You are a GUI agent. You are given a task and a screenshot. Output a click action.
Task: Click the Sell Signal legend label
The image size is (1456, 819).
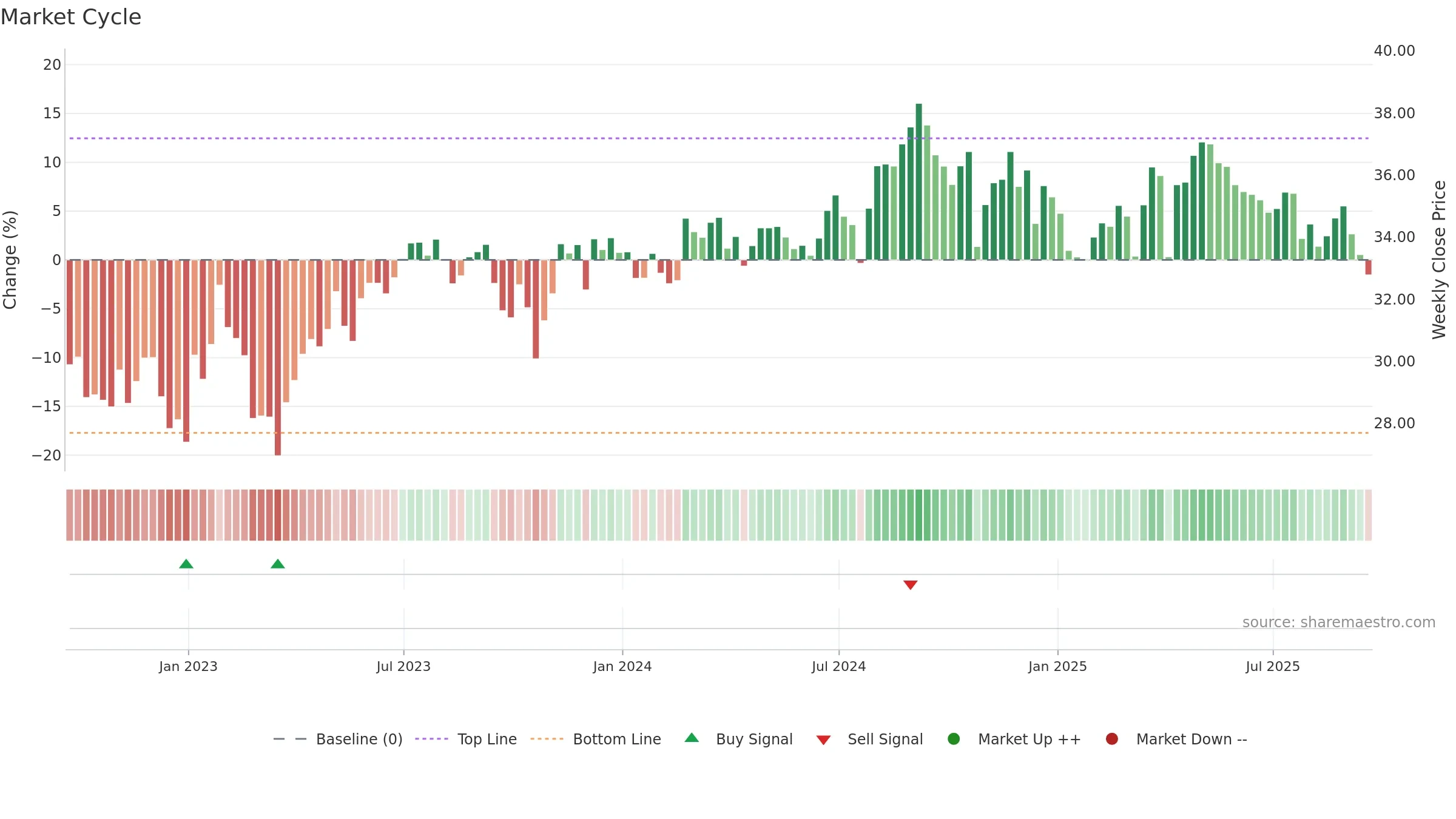[885, 739]
